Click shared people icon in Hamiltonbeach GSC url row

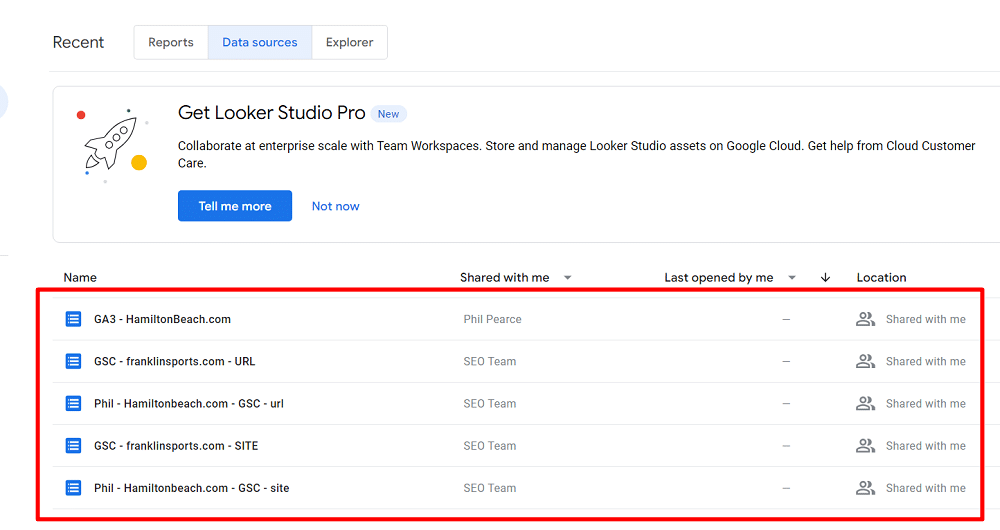pyautogui.click(x=865, y=403)
